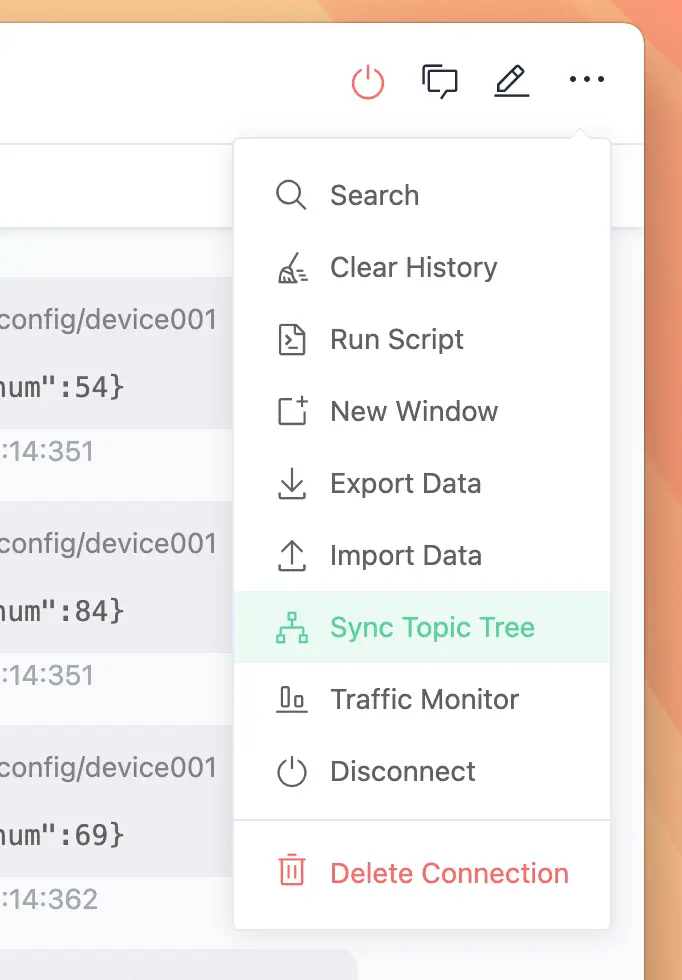Click the edit pencil icon
The width and height of the screenshot is (682, 980).
point(512,81)
